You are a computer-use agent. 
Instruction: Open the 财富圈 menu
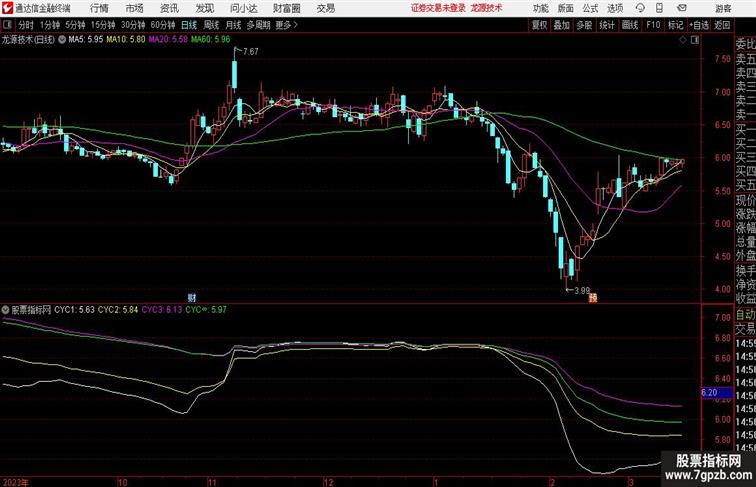[x=286, y=8]
